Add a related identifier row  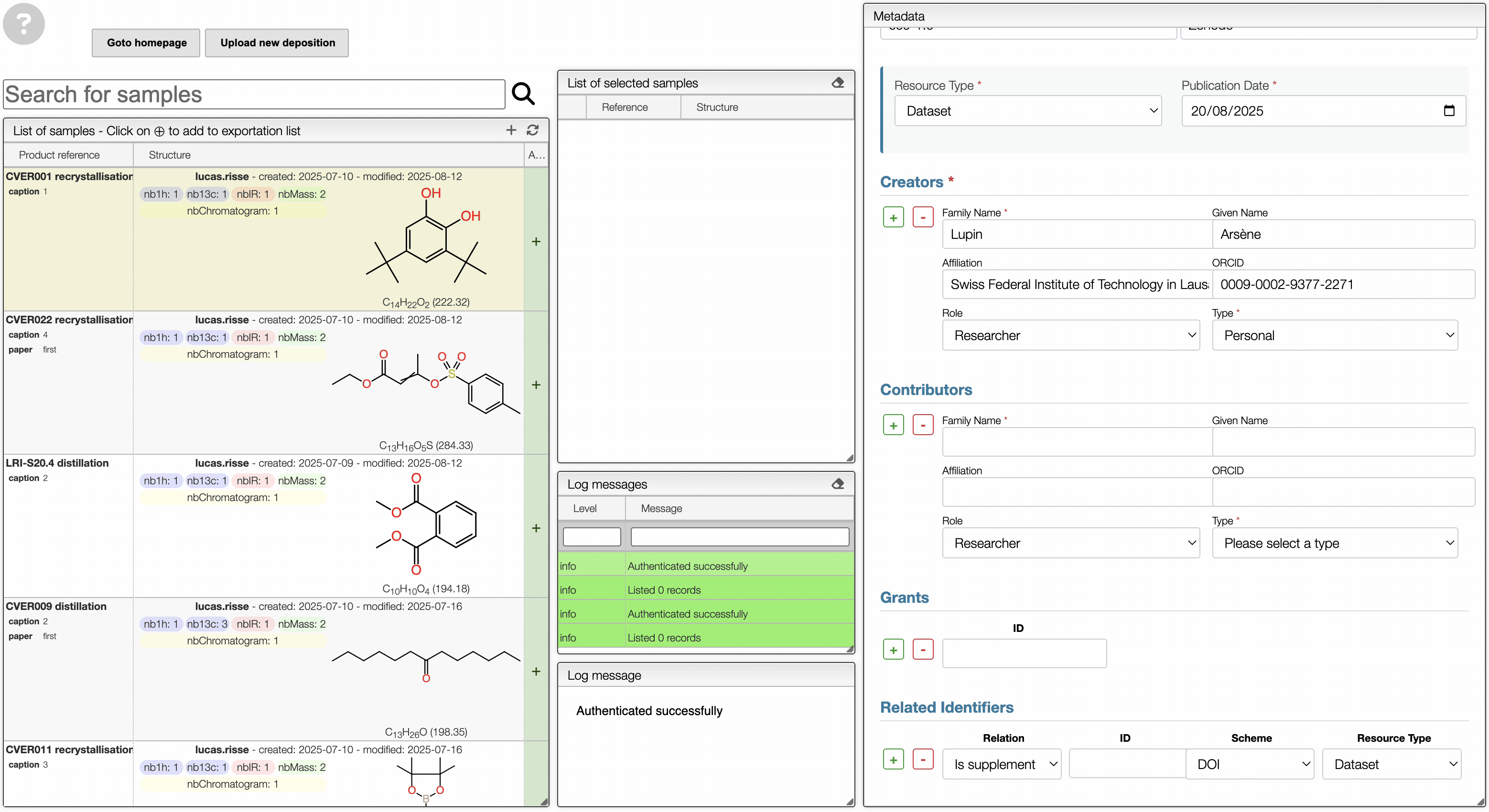coord(893,759)
